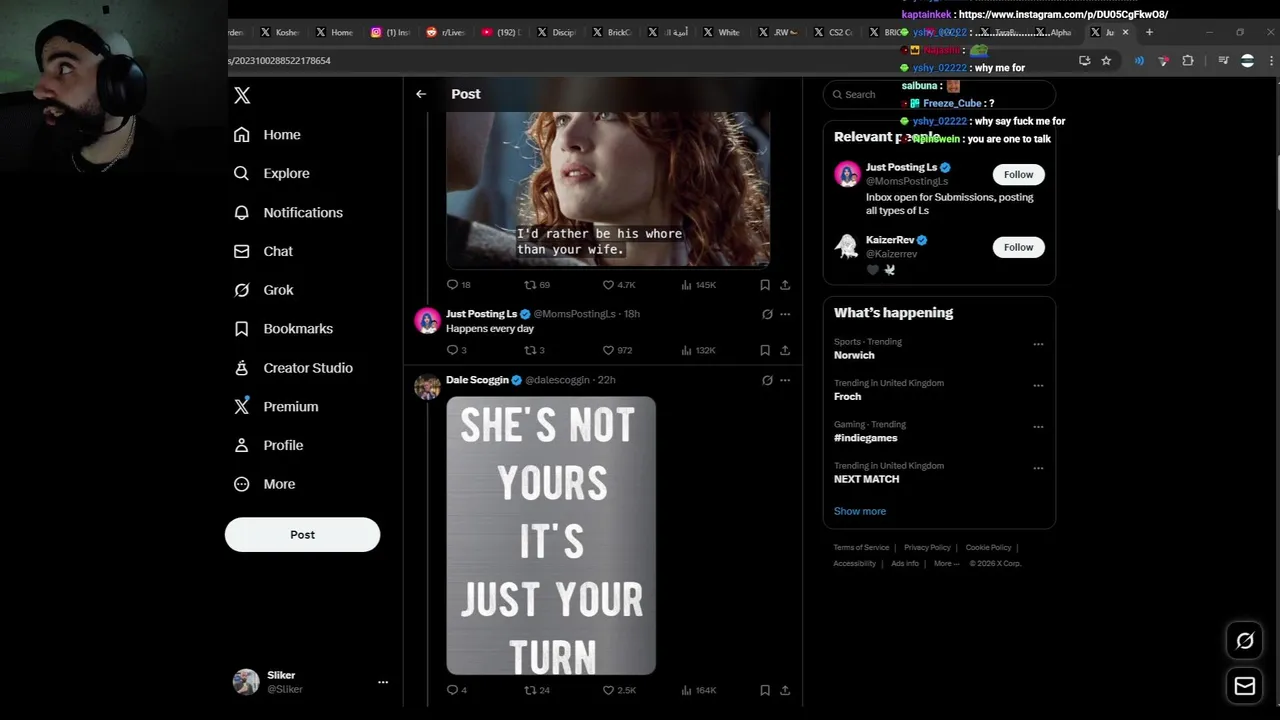Follow Just Posting Ls account
The height and width of the screenshot is (720, 1280).
pyautogui.click(x=1018, y=174)
